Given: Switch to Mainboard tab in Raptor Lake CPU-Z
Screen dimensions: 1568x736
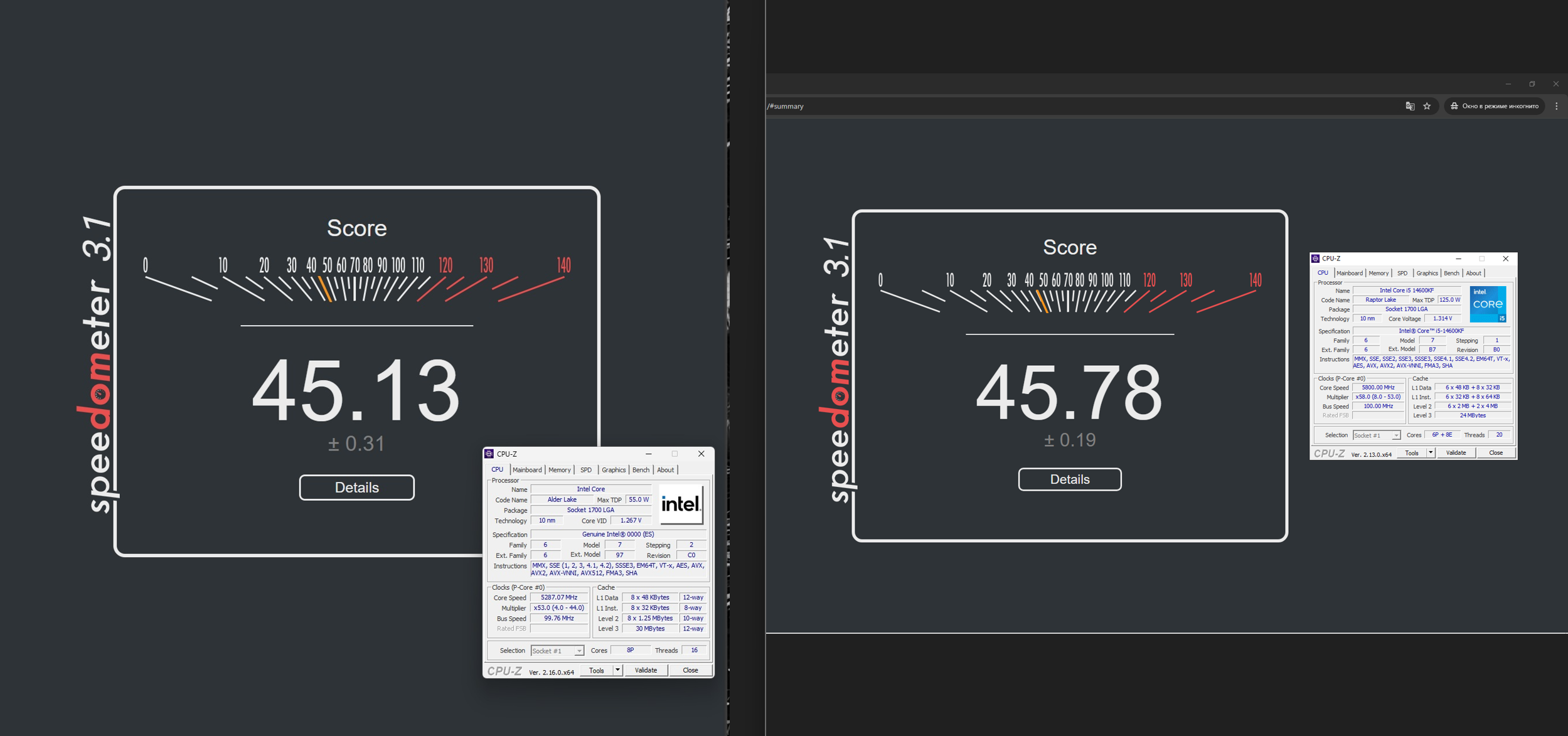Looking at the screenshot, I should click(1349, 274).
